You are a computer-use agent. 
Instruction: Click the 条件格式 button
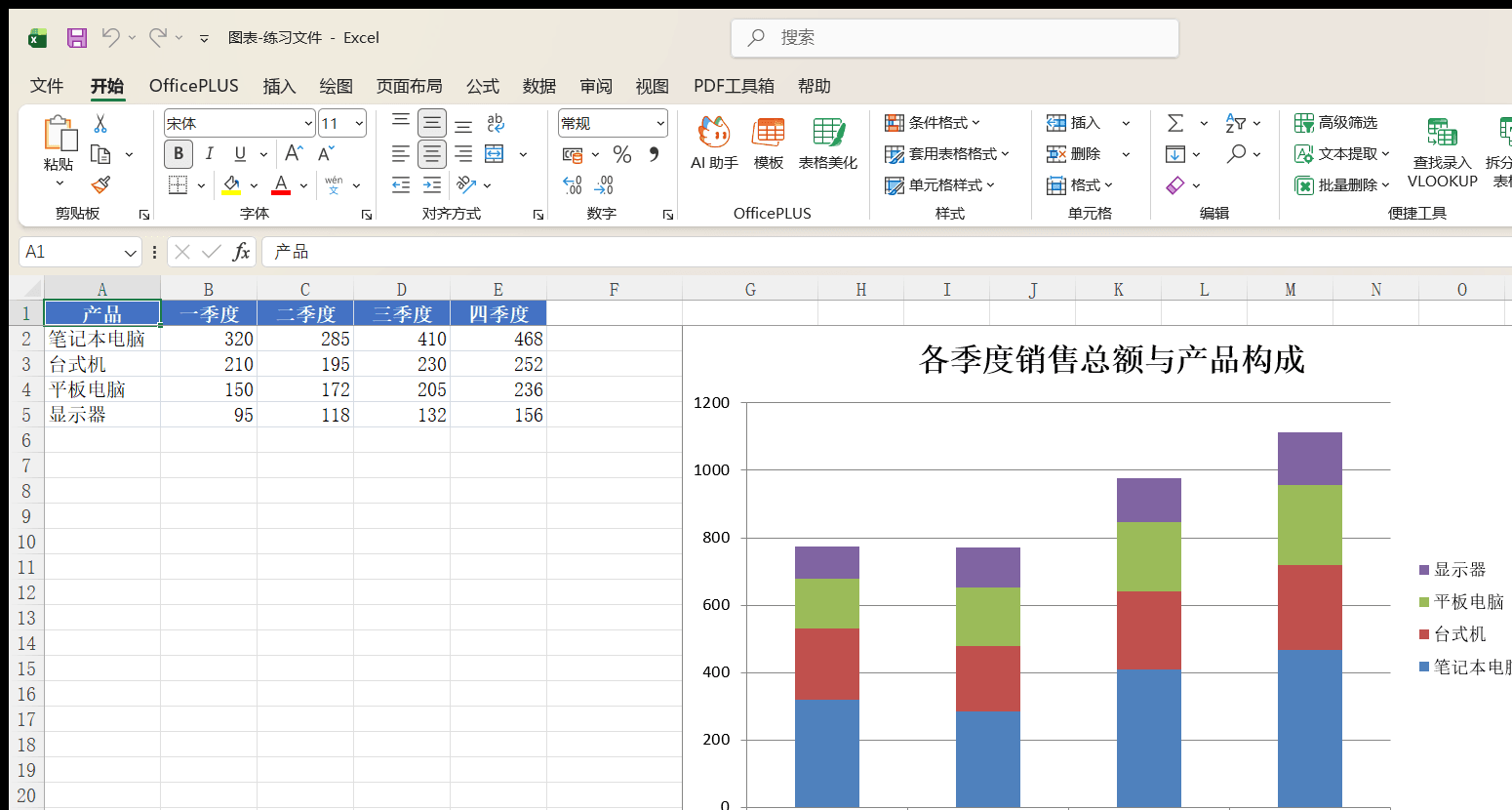coord(933,123)
